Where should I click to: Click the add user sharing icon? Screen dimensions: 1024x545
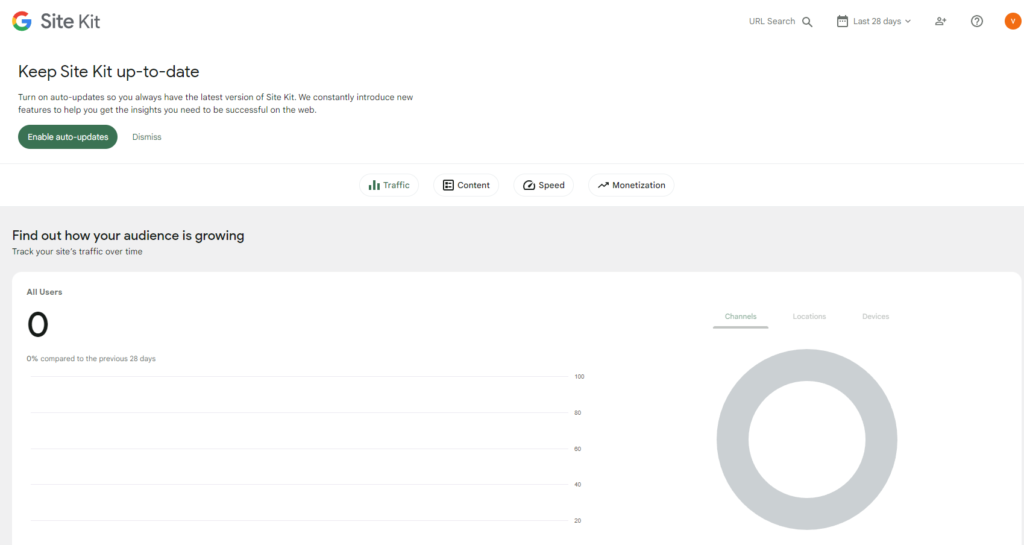click(940, 22)
